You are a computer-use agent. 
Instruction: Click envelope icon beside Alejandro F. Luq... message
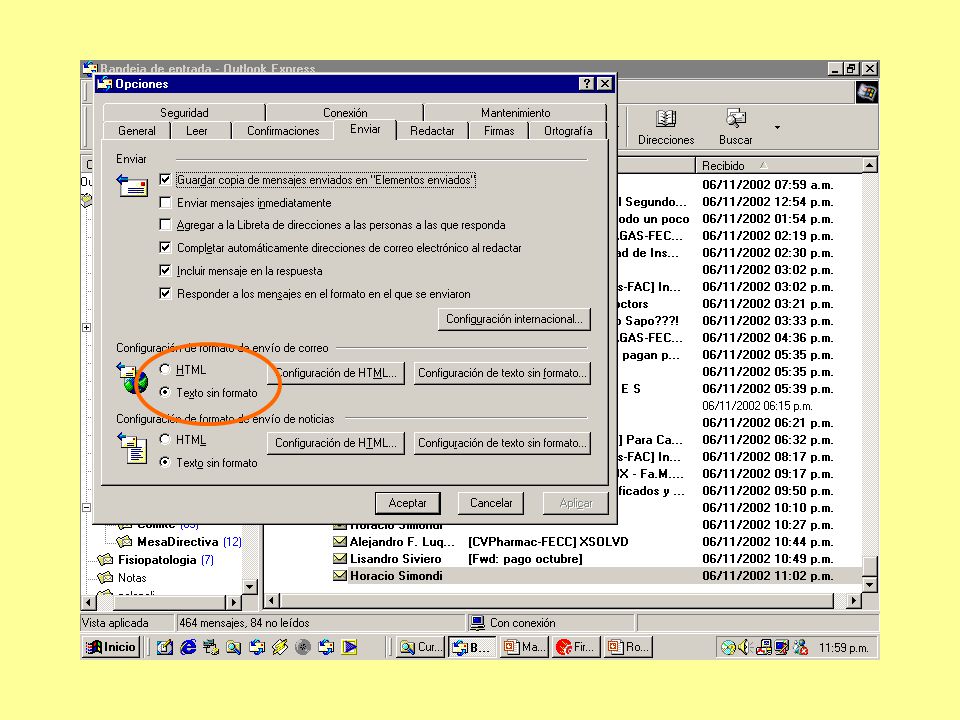340,541
